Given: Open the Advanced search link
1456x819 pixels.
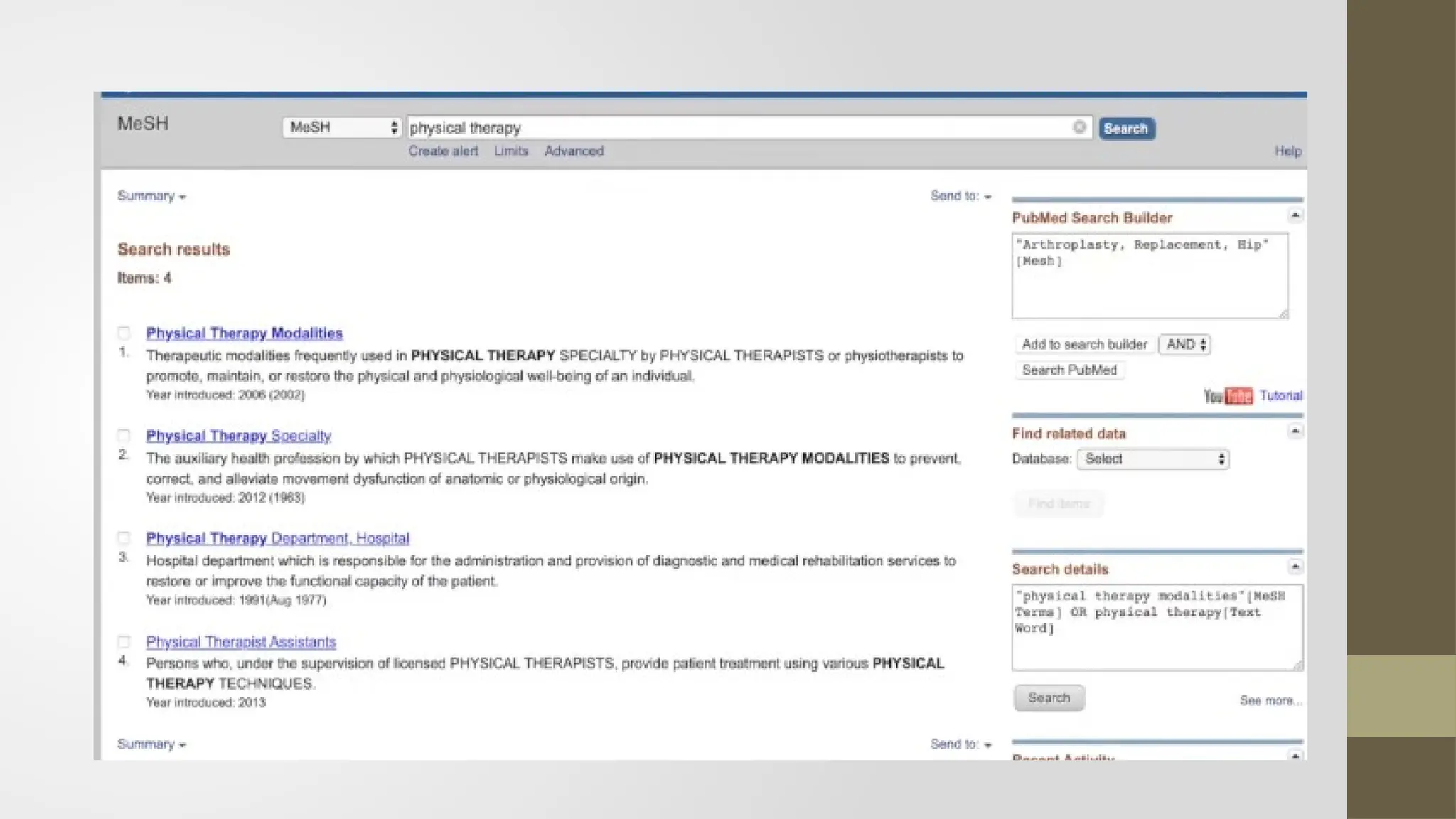Looking at the screenshot, I should (x=574, y=151).
